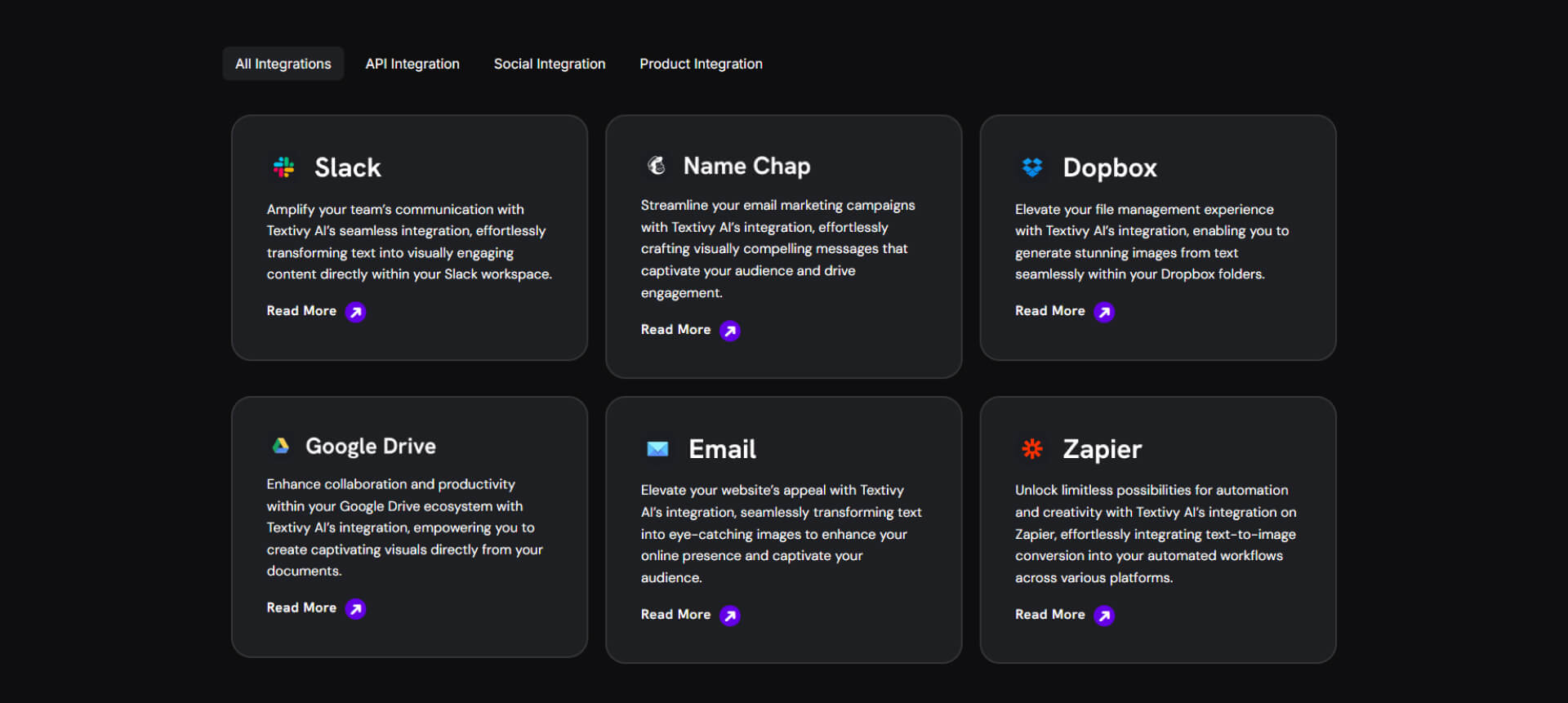Click description starting 'Elevate your website's appeal'

pyautogui.click(x=781, y=534)
